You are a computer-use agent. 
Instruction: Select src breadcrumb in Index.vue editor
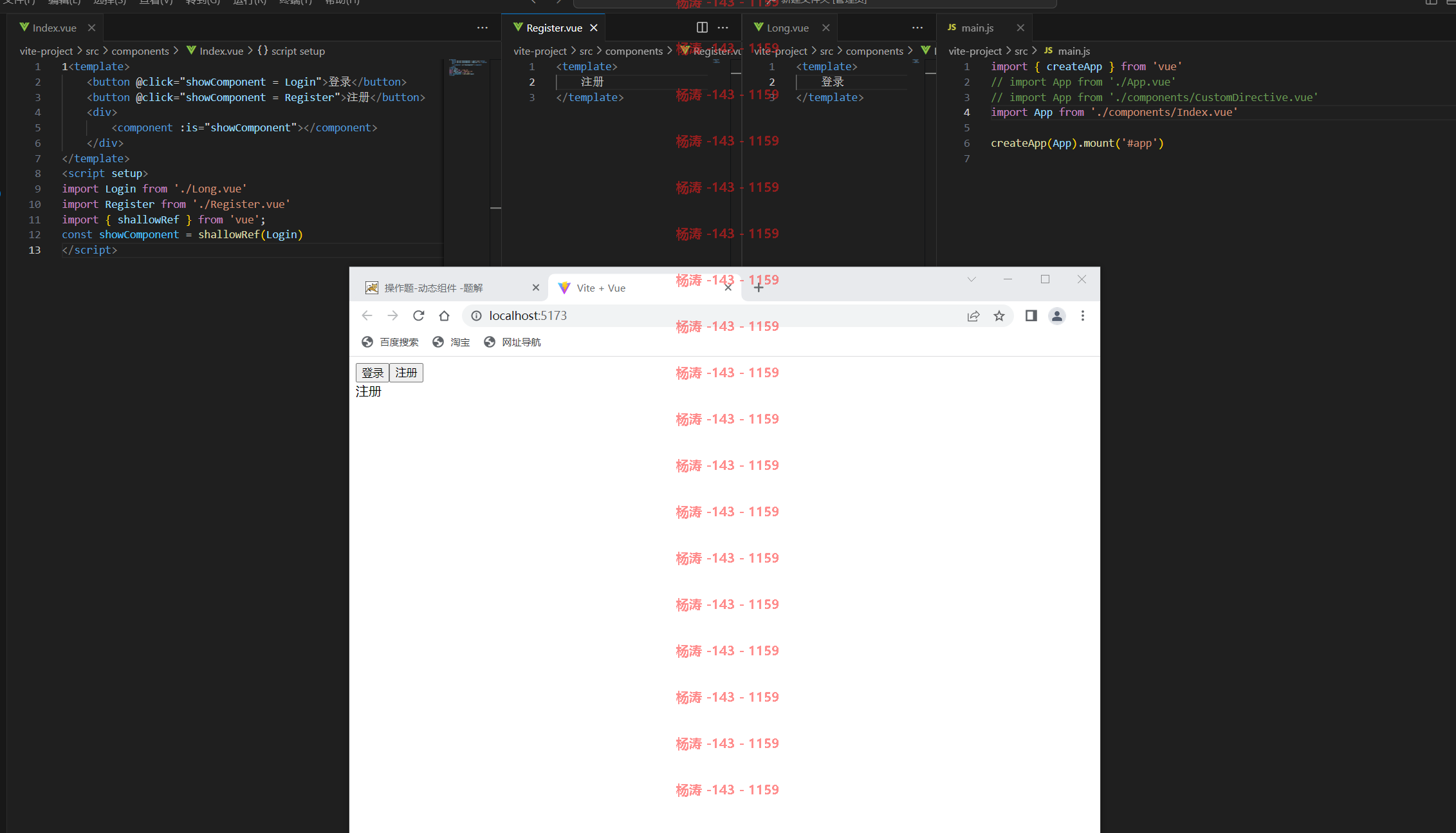[93, 51]
